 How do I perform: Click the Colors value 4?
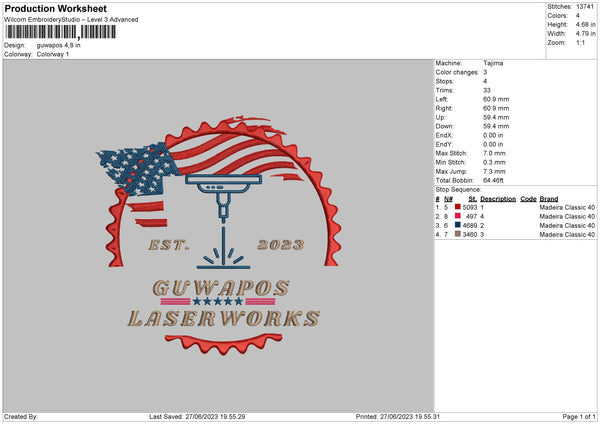pyautogui.click(x=578, y=16)
